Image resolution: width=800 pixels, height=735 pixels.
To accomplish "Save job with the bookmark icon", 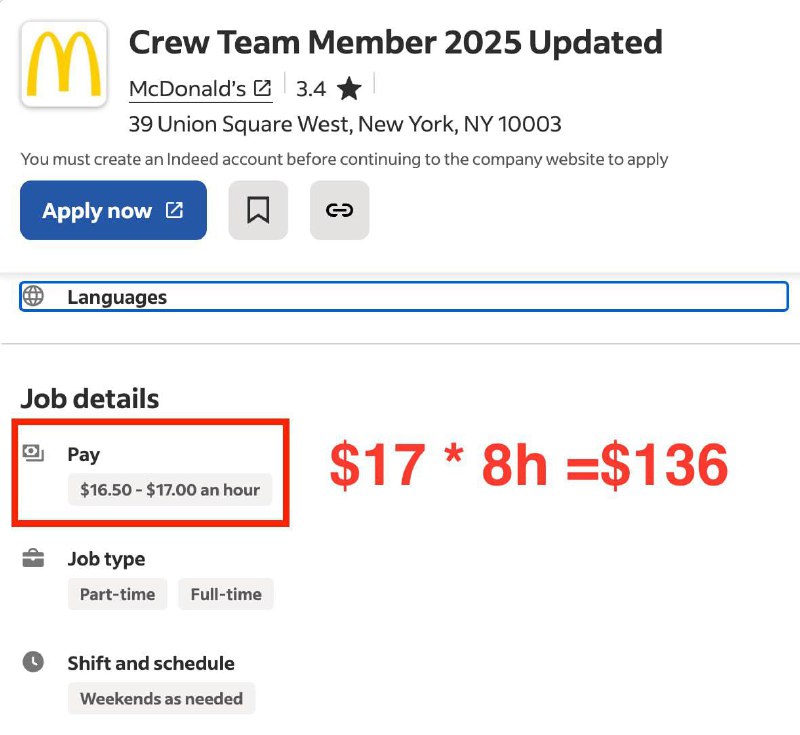I will [258, 210].
